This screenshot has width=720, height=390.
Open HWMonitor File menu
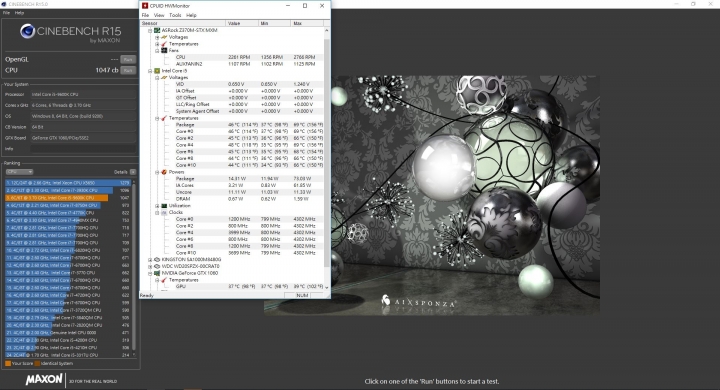[145, 15]
